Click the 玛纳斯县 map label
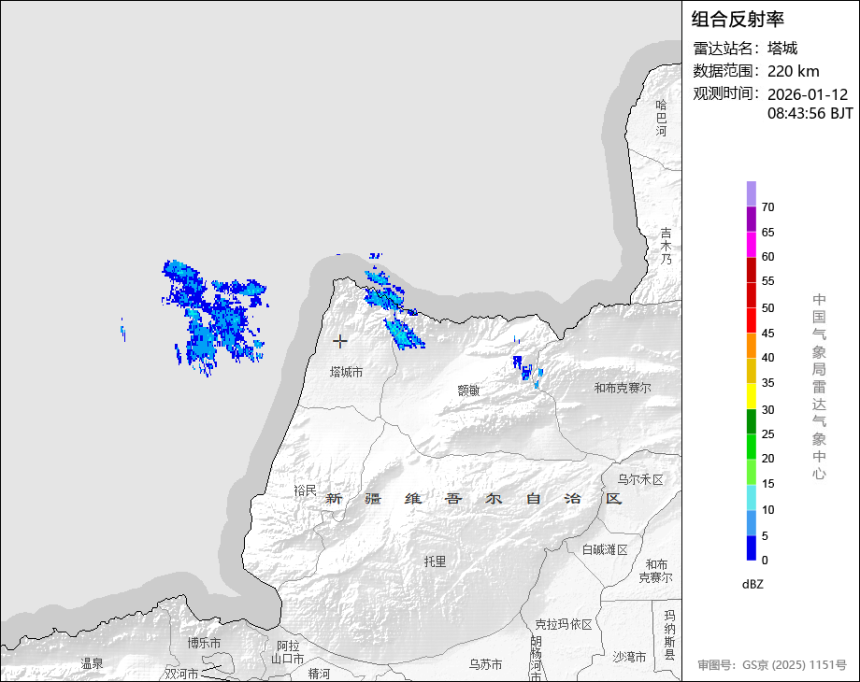 pos(669,634)
